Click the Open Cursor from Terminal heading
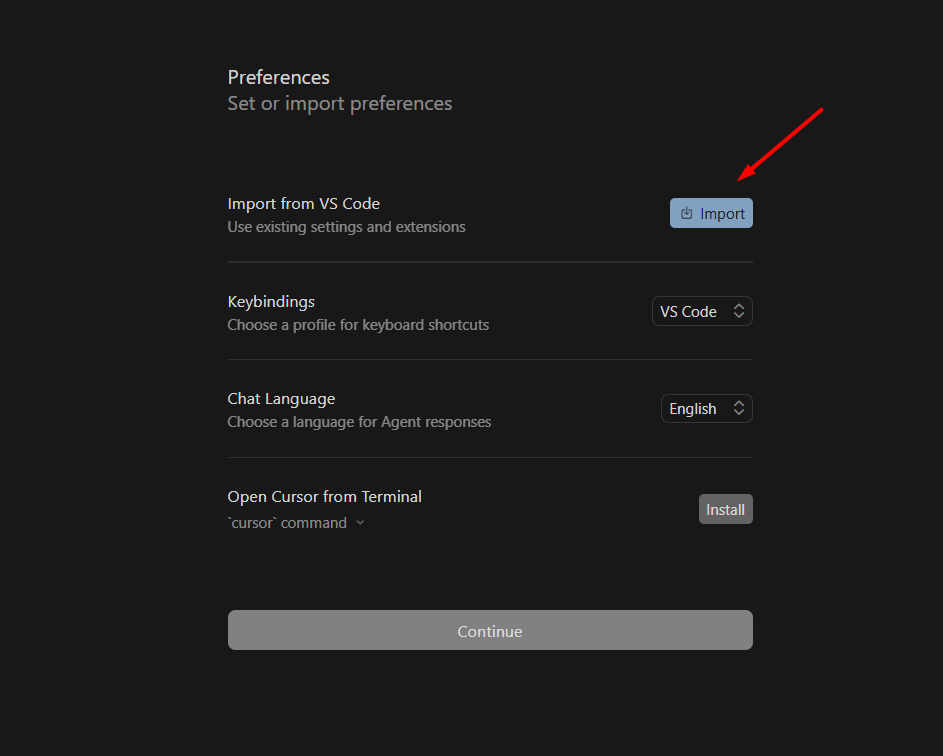 [x=324, y=496]
